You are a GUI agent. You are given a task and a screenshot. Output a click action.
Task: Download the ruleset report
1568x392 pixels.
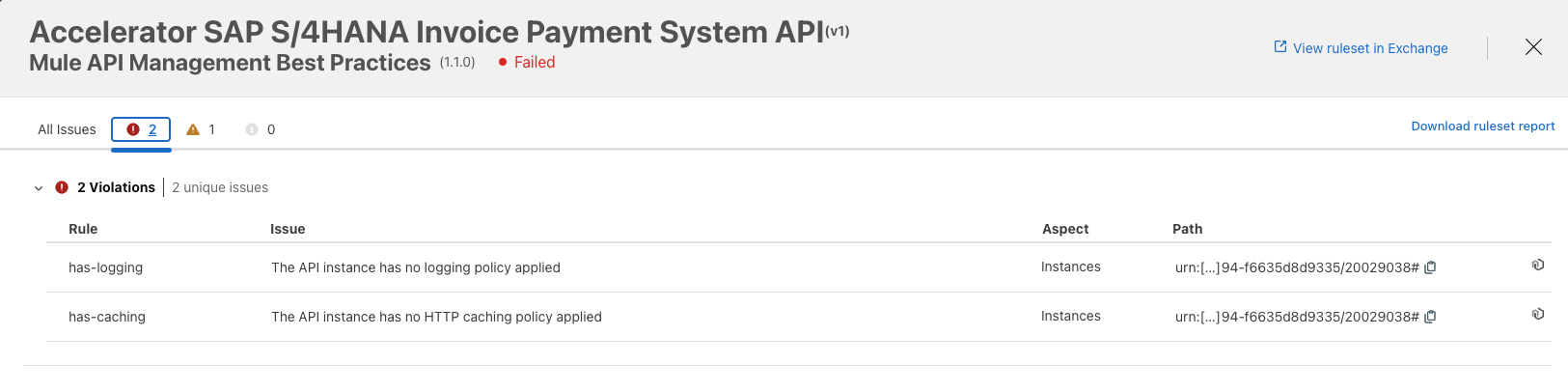pos(1482,126)
